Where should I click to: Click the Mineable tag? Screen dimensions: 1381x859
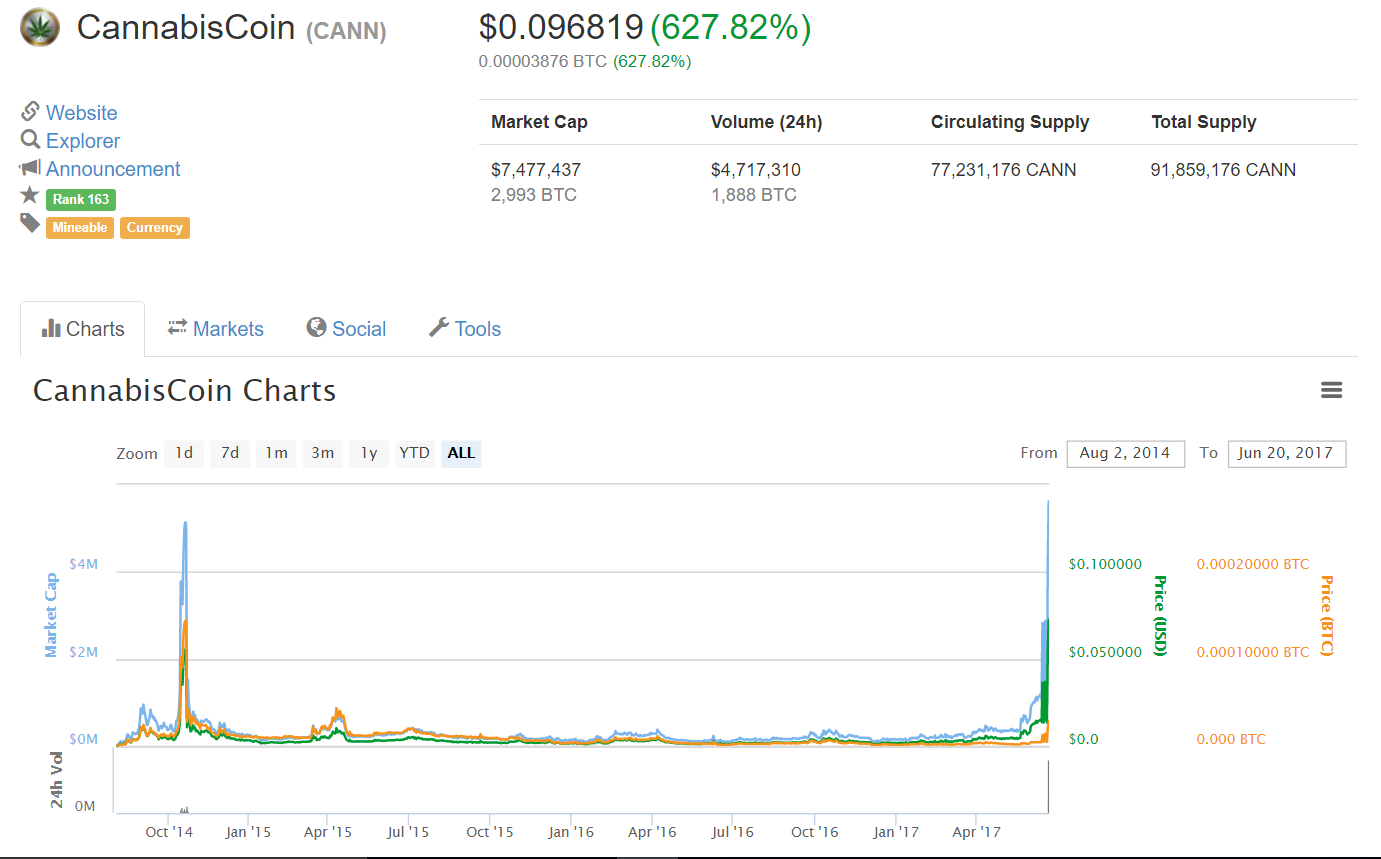pos(80,228)
